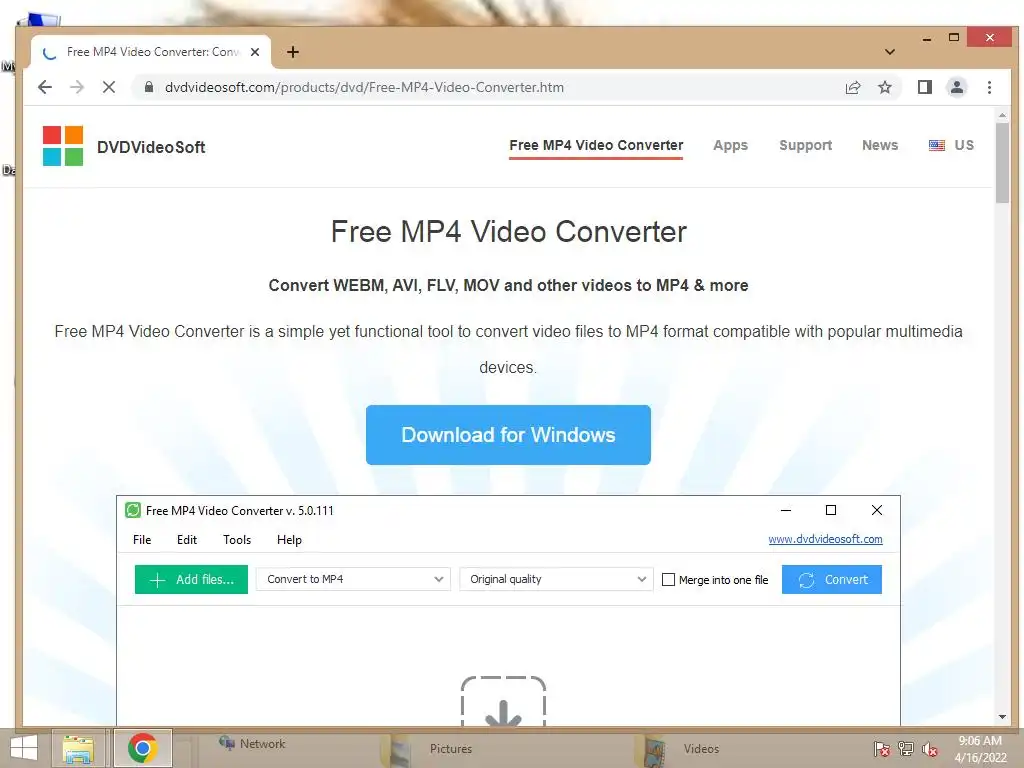This screenshot has height=768, width=1024.
Task: Click the Videos folder label
Action: tap(701, 748)
